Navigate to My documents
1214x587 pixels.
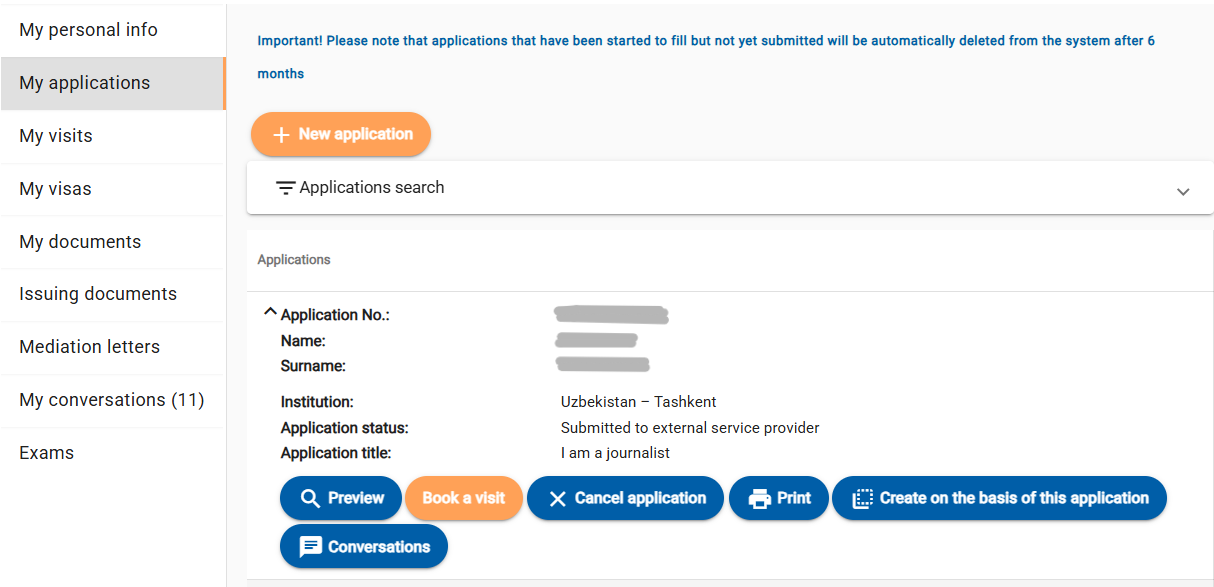click(113, 242)
